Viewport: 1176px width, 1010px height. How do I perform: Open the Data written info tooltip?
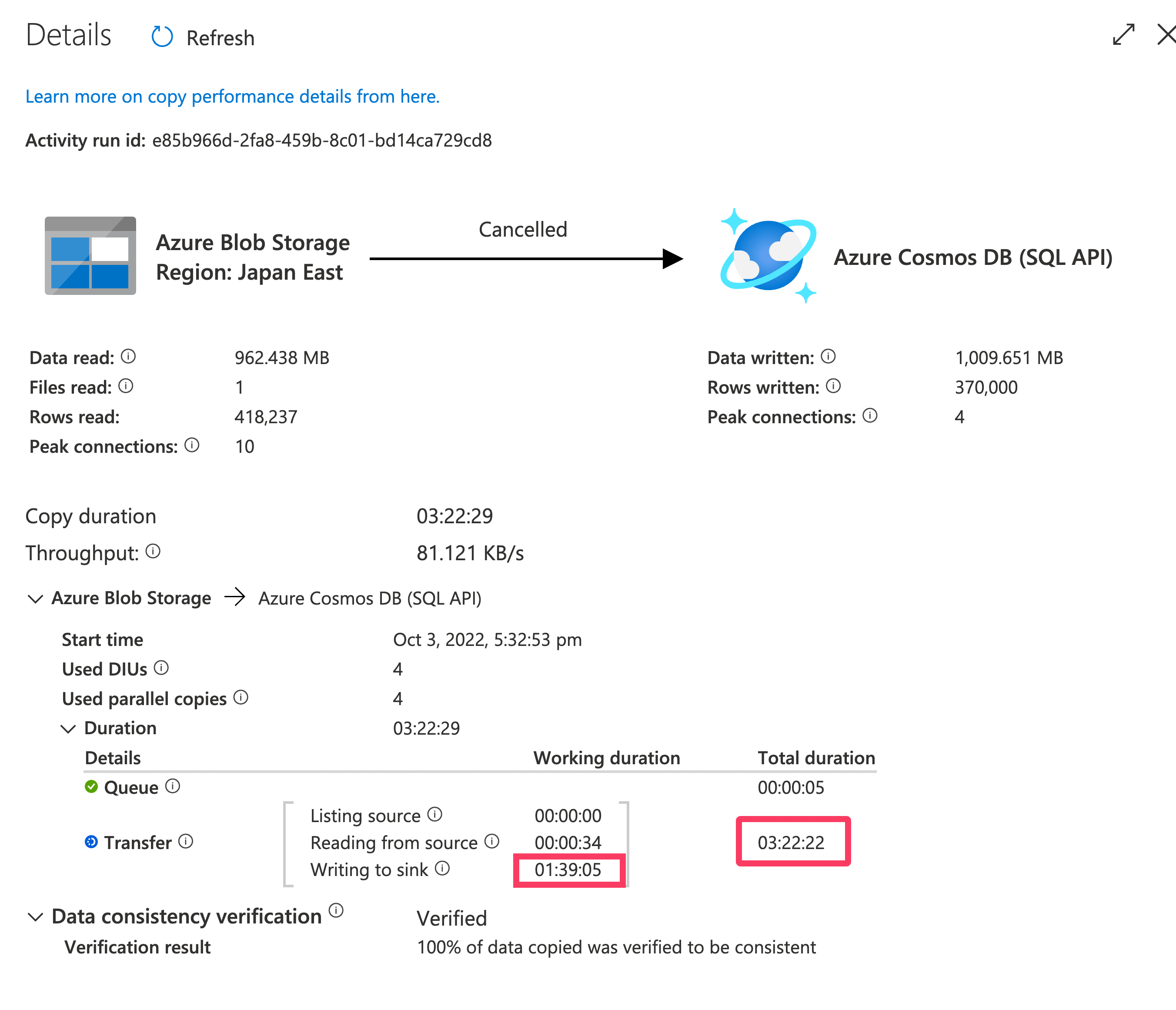pyautogui.click(x=828, y=357)
